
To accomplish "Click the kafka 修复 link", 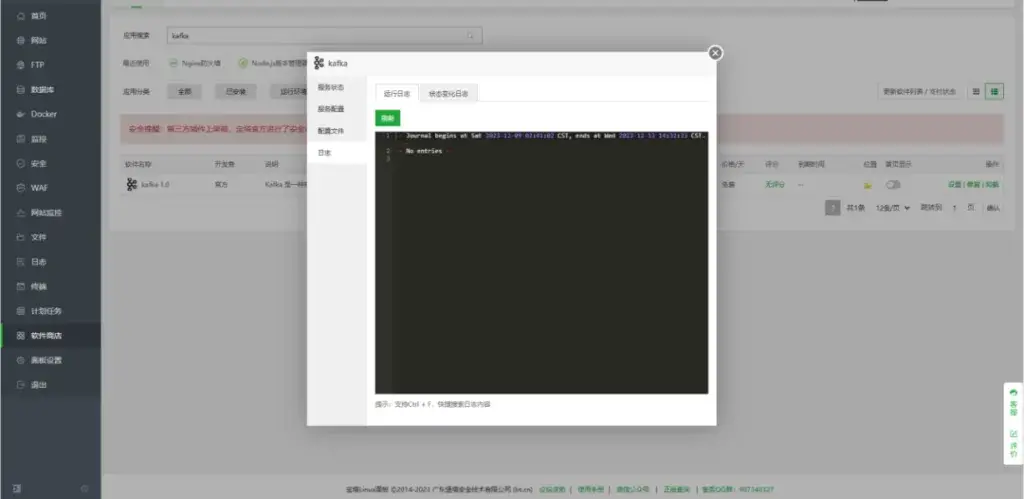I will click(973, 185).
